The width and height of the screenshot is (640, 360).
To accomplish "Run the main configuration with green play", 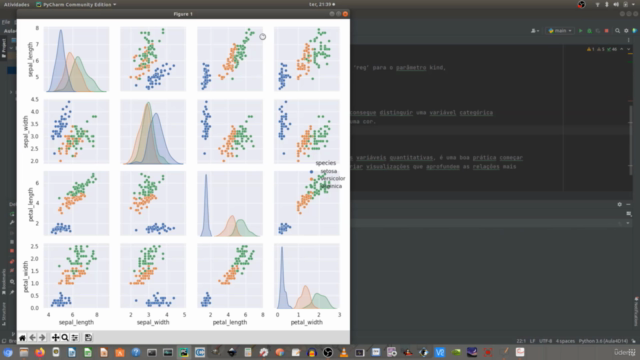I will [x=580, y=31].
